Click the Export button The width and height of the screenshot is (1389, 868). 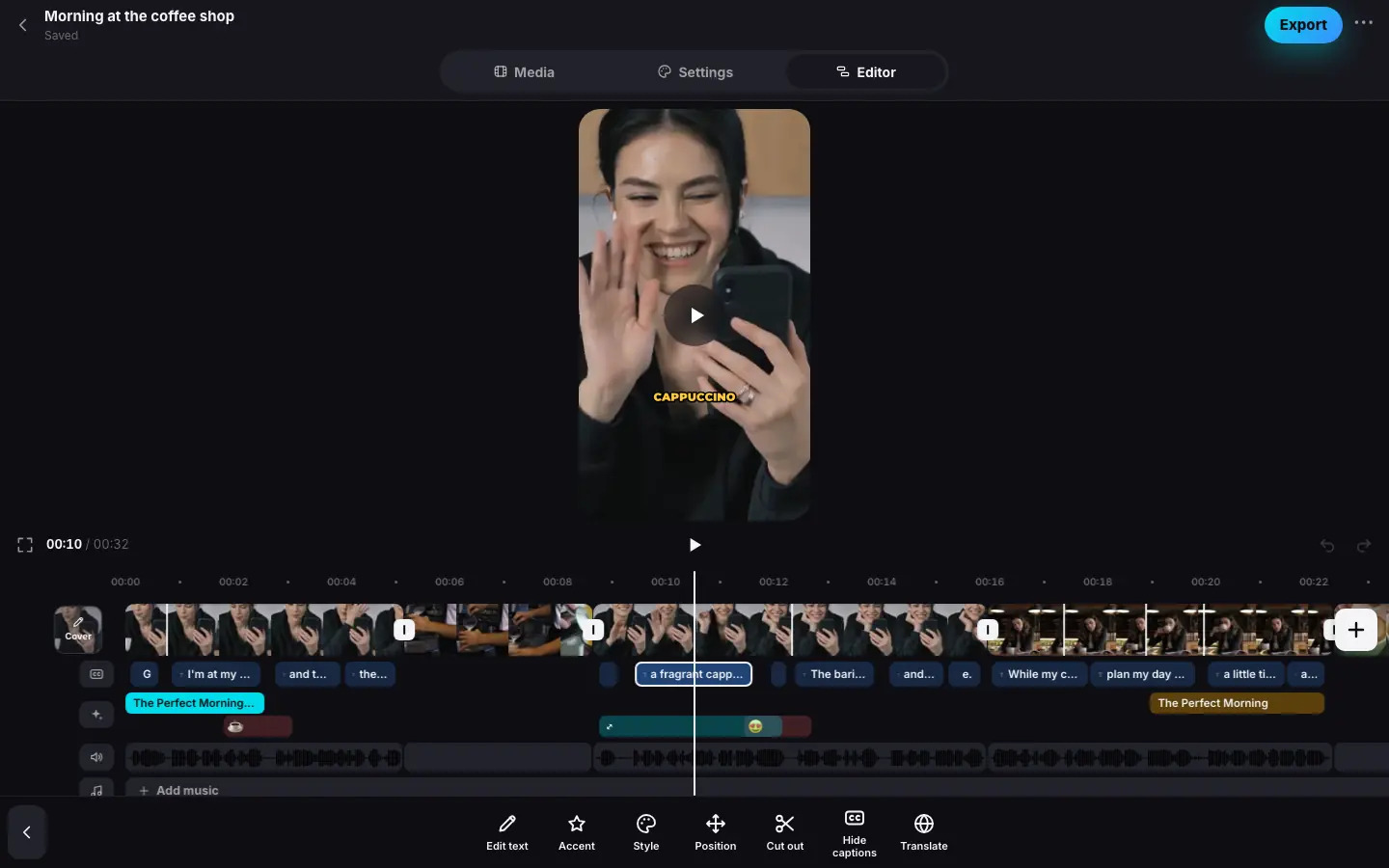tap(1303, 25)
